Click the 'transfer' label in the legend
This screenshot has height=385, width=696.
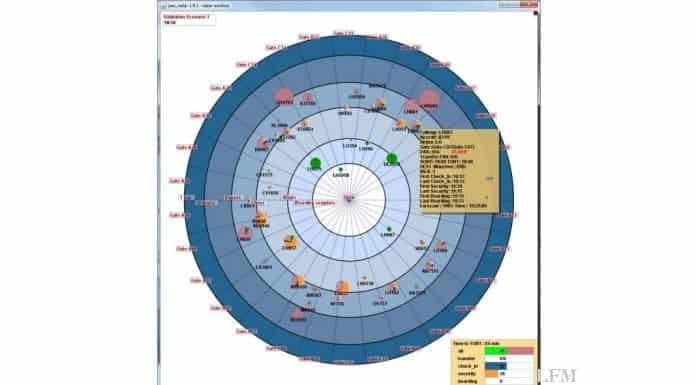click(x=466, y=358)
